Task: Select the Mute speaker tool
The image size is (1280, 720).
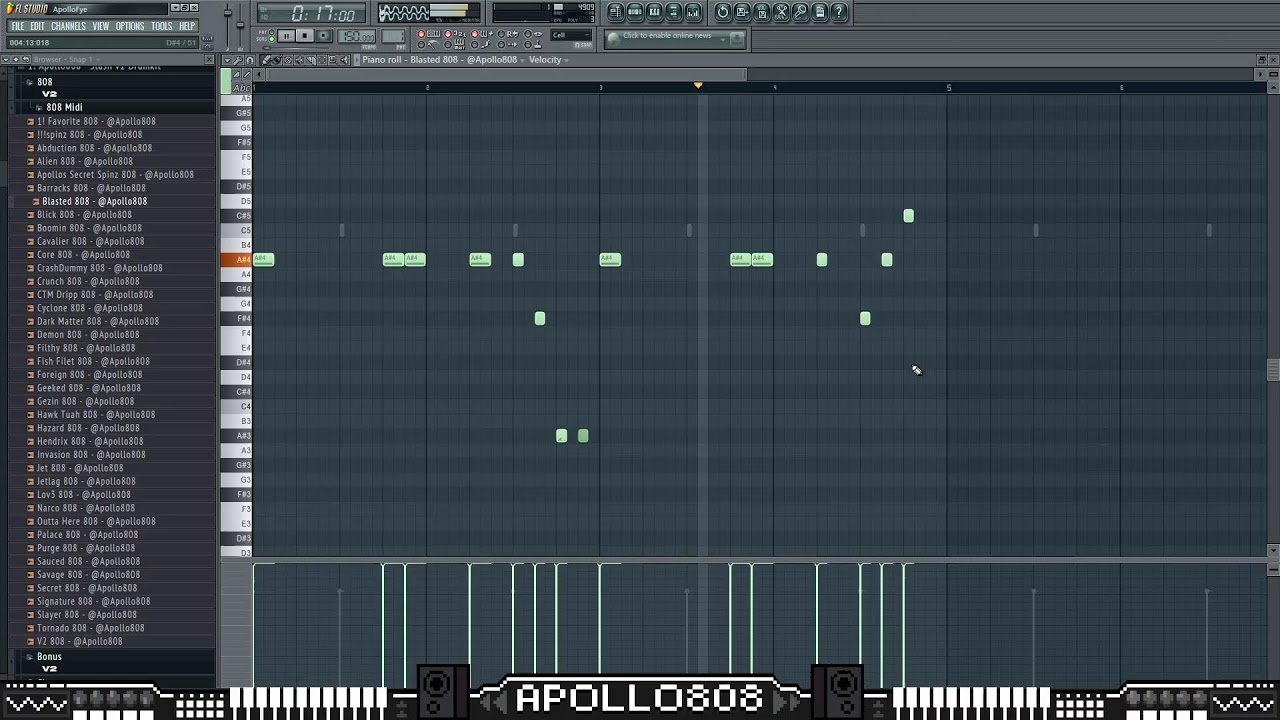Action: [301, 60]
